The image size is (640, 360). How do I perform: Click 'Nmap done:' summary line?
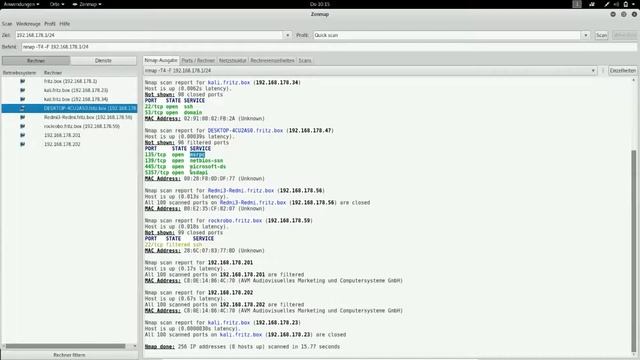click(242, 347)
